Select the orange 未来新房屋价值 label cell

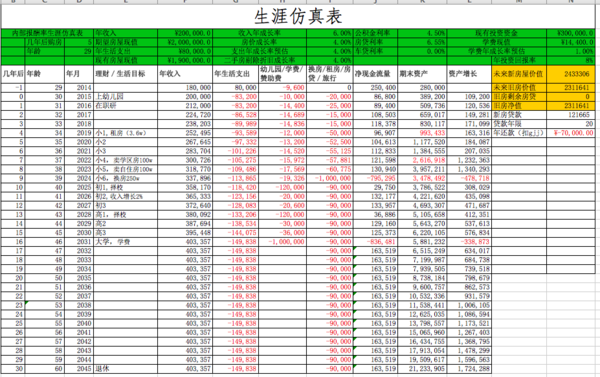(x=519, y=74)
